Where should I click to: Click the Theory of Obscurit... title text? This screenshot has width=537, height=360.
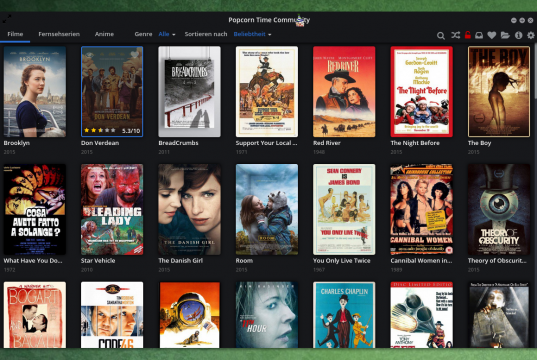(497, 261)
